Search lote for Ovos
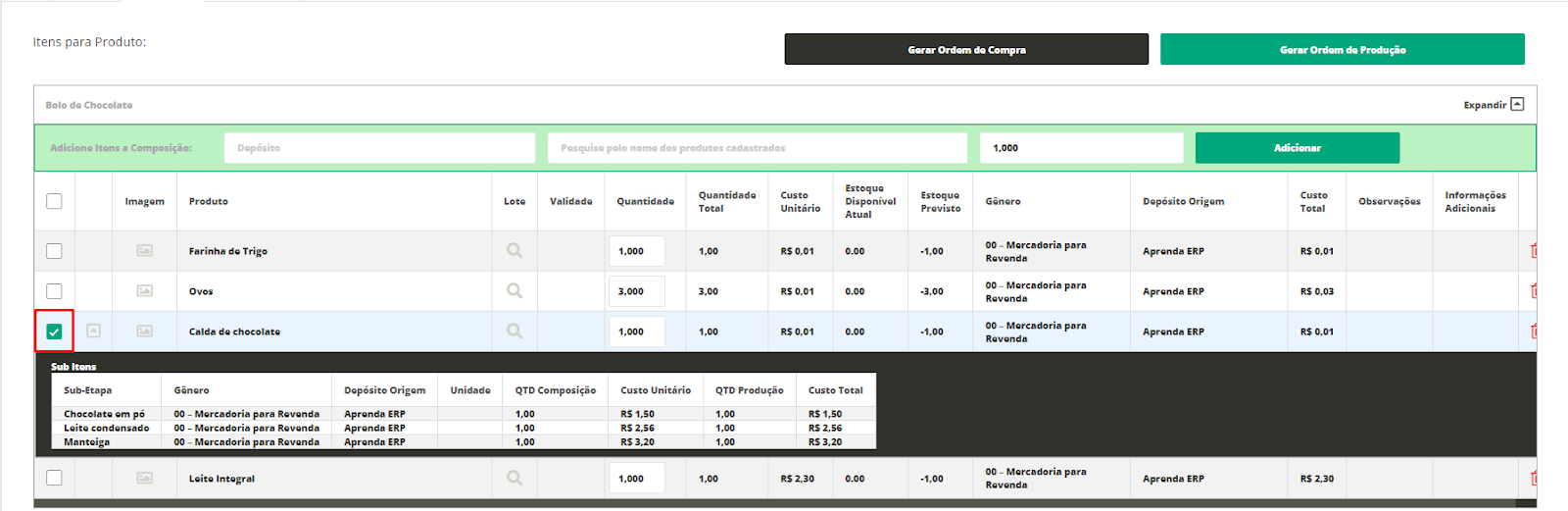 pyautogui.click(x=514, y=291)
